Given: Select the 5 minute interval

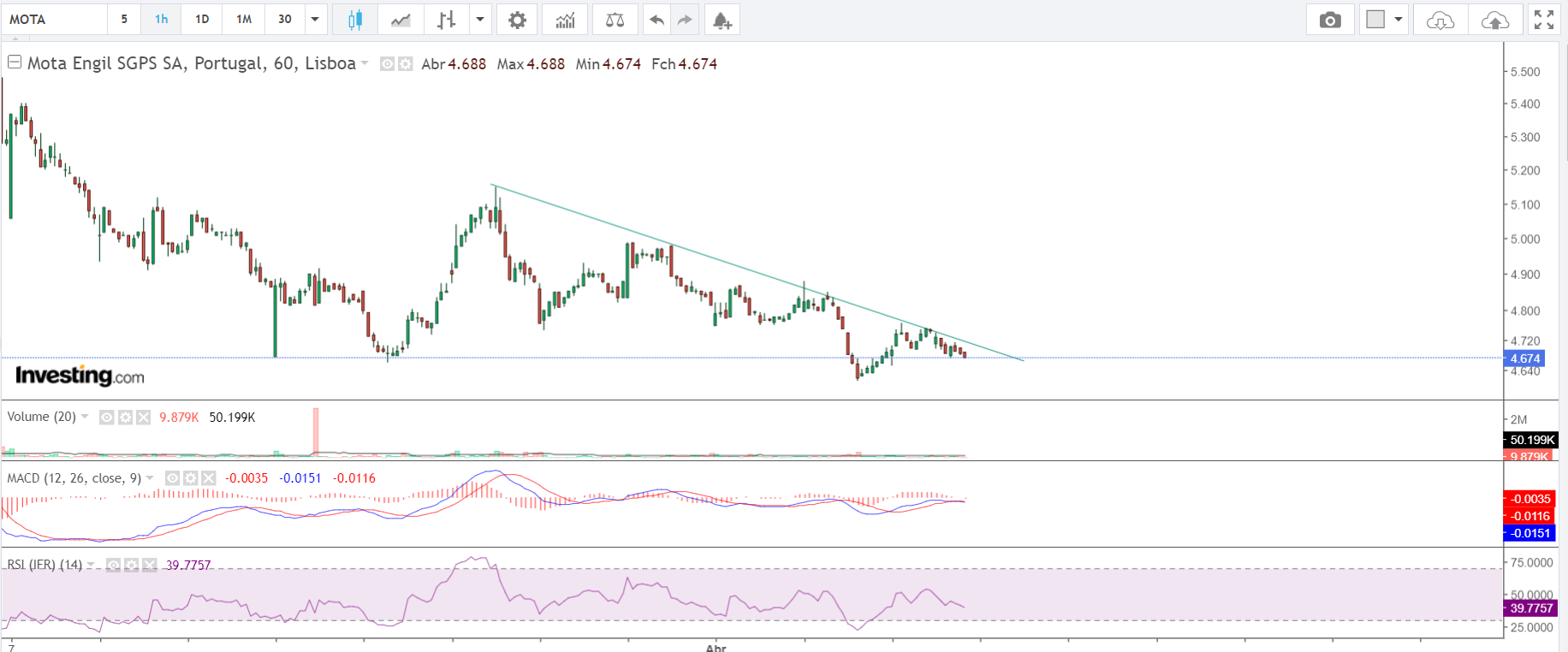Looking at the screenshot, I should click(124, 20).
